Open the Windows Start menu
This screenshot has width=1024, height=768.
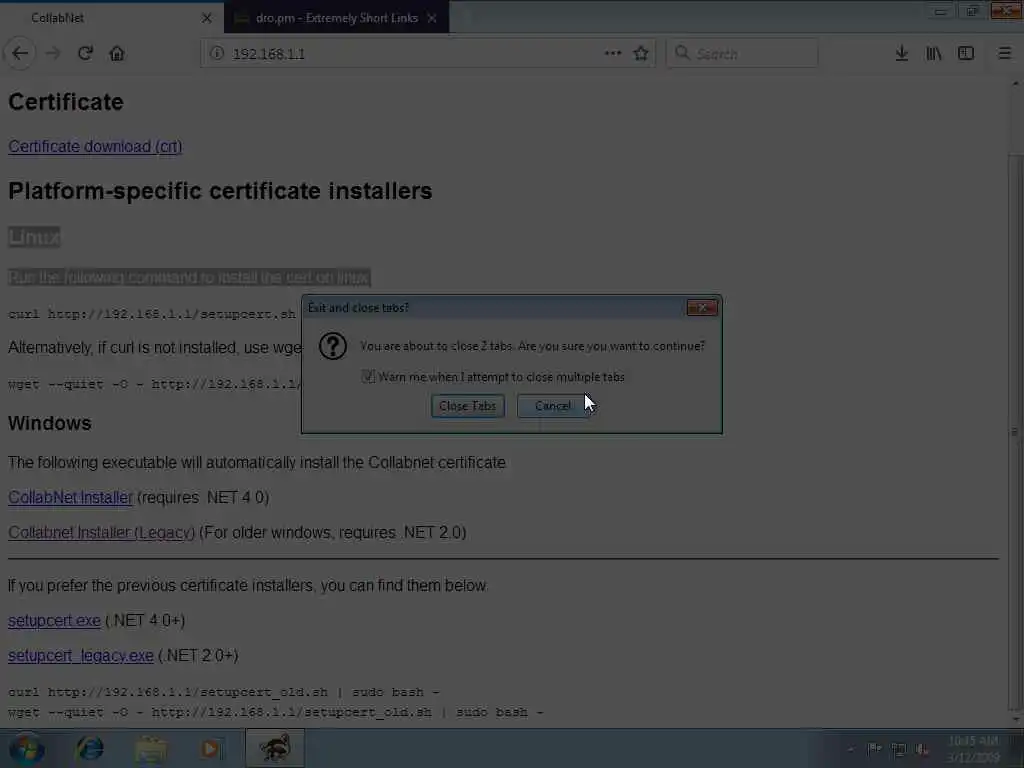pyautogui.click(x=26, y=748)
